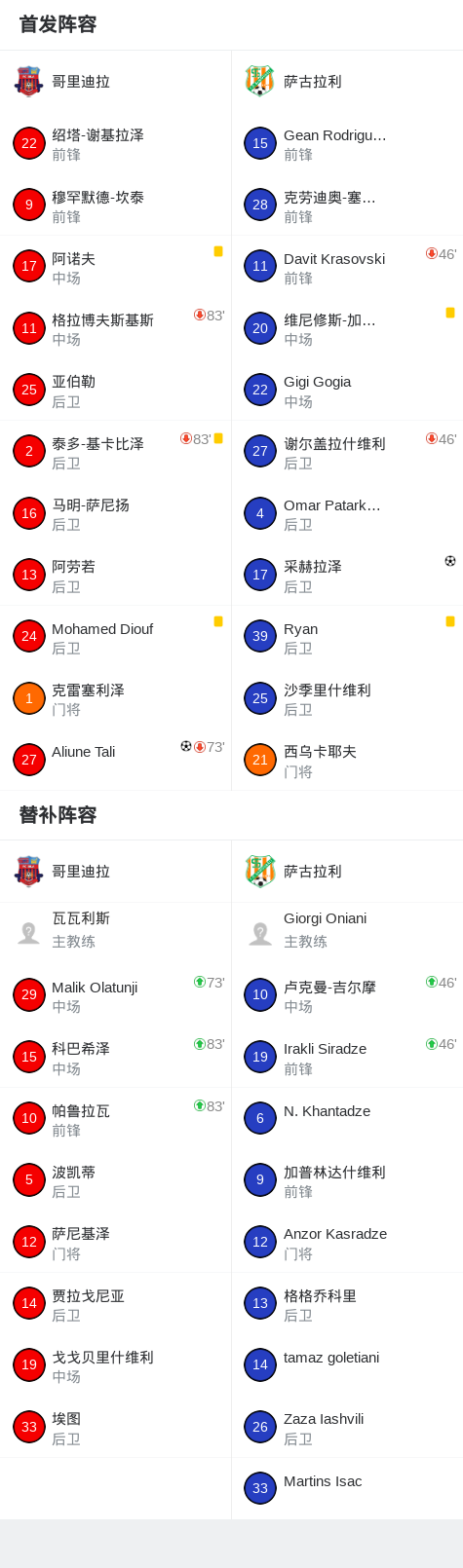The height and width of the screenshot is (1568, 463).
Task: Open substitute player 帕鲁拉瓦 entry
Action: [115, 1118]
